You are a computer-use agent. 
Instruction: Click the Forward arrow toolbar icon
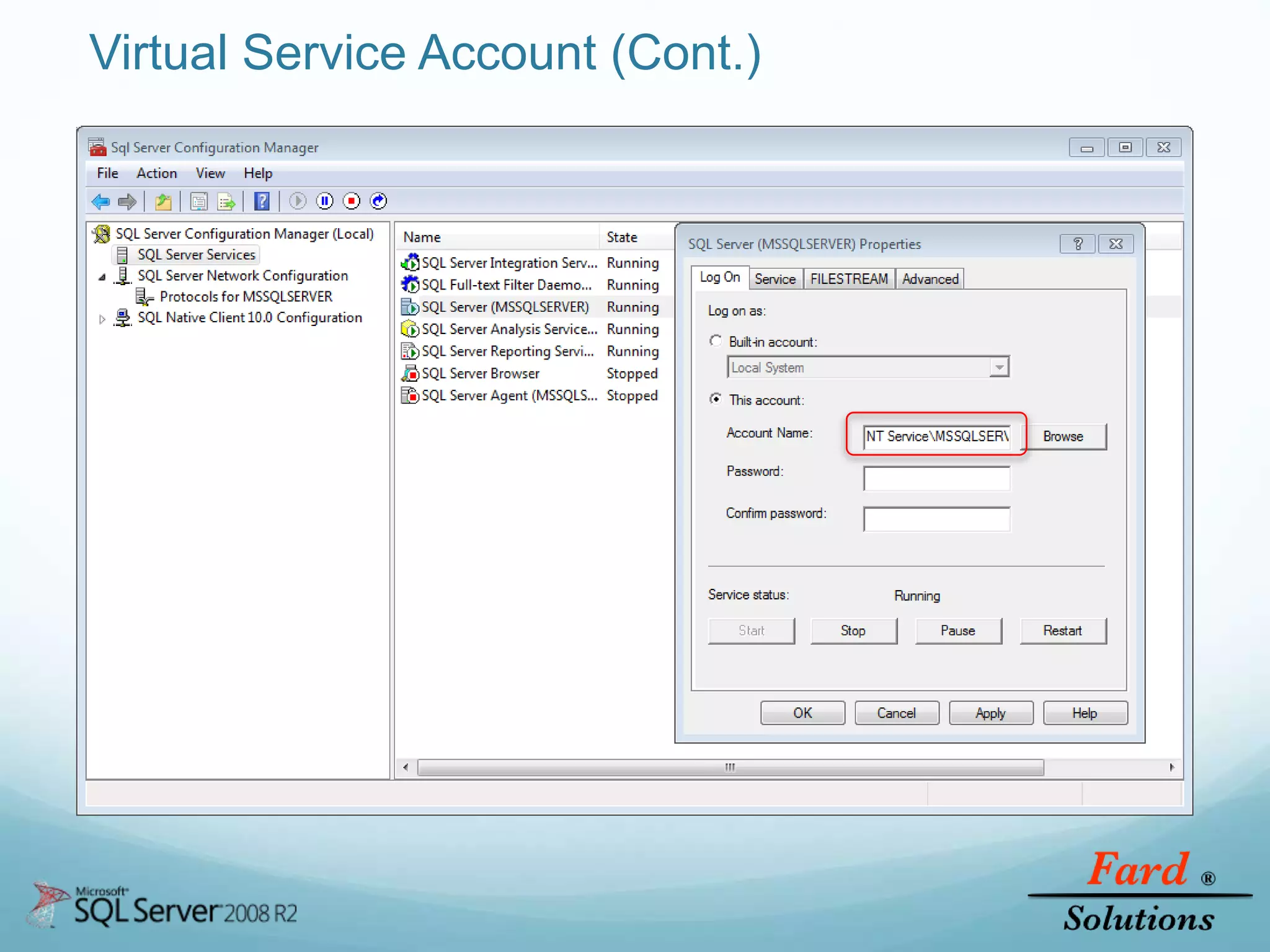coord(127,201)
